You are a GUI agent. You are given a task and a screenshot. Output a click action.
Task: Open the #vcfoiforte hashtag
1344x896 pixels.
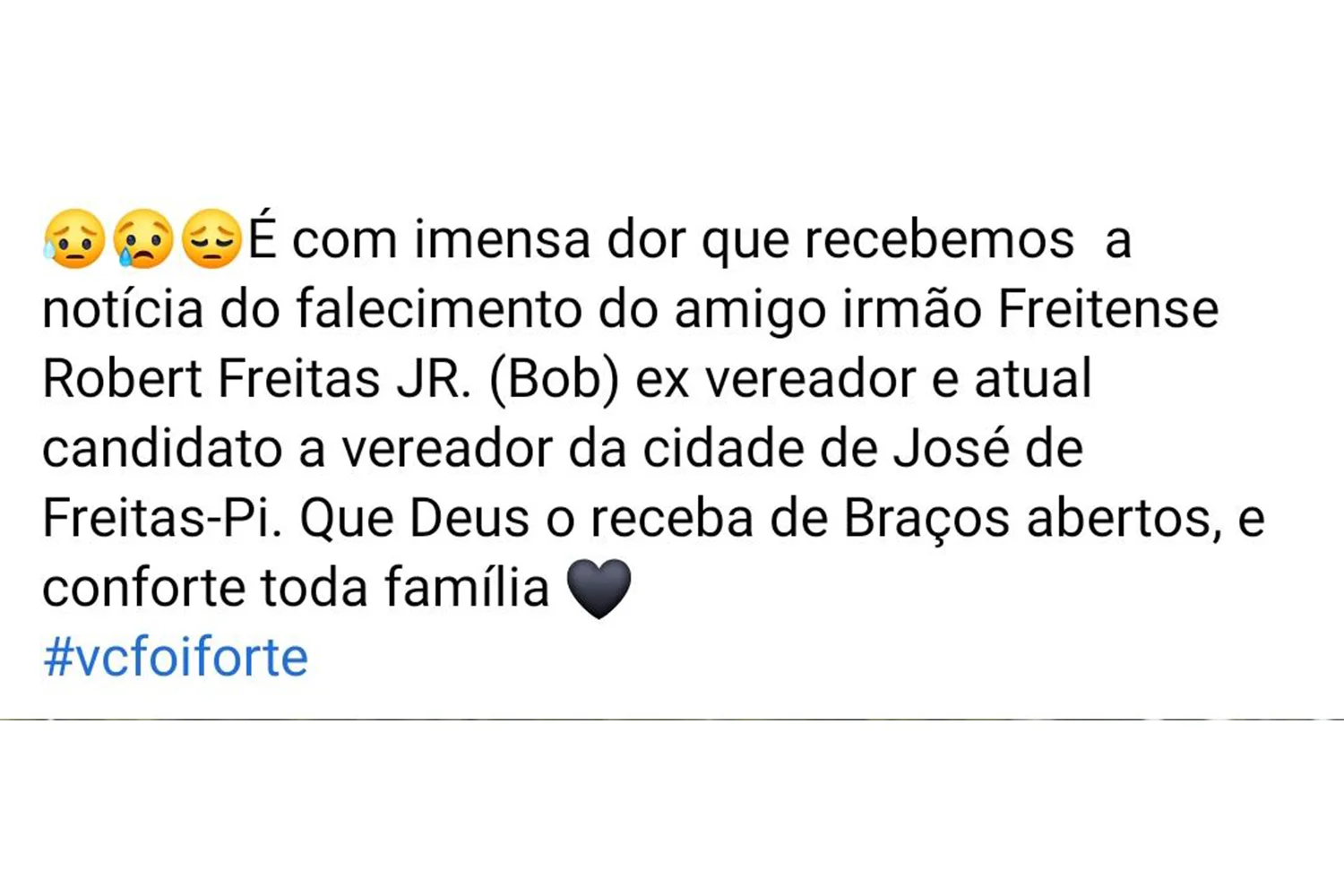coord(176,657)
